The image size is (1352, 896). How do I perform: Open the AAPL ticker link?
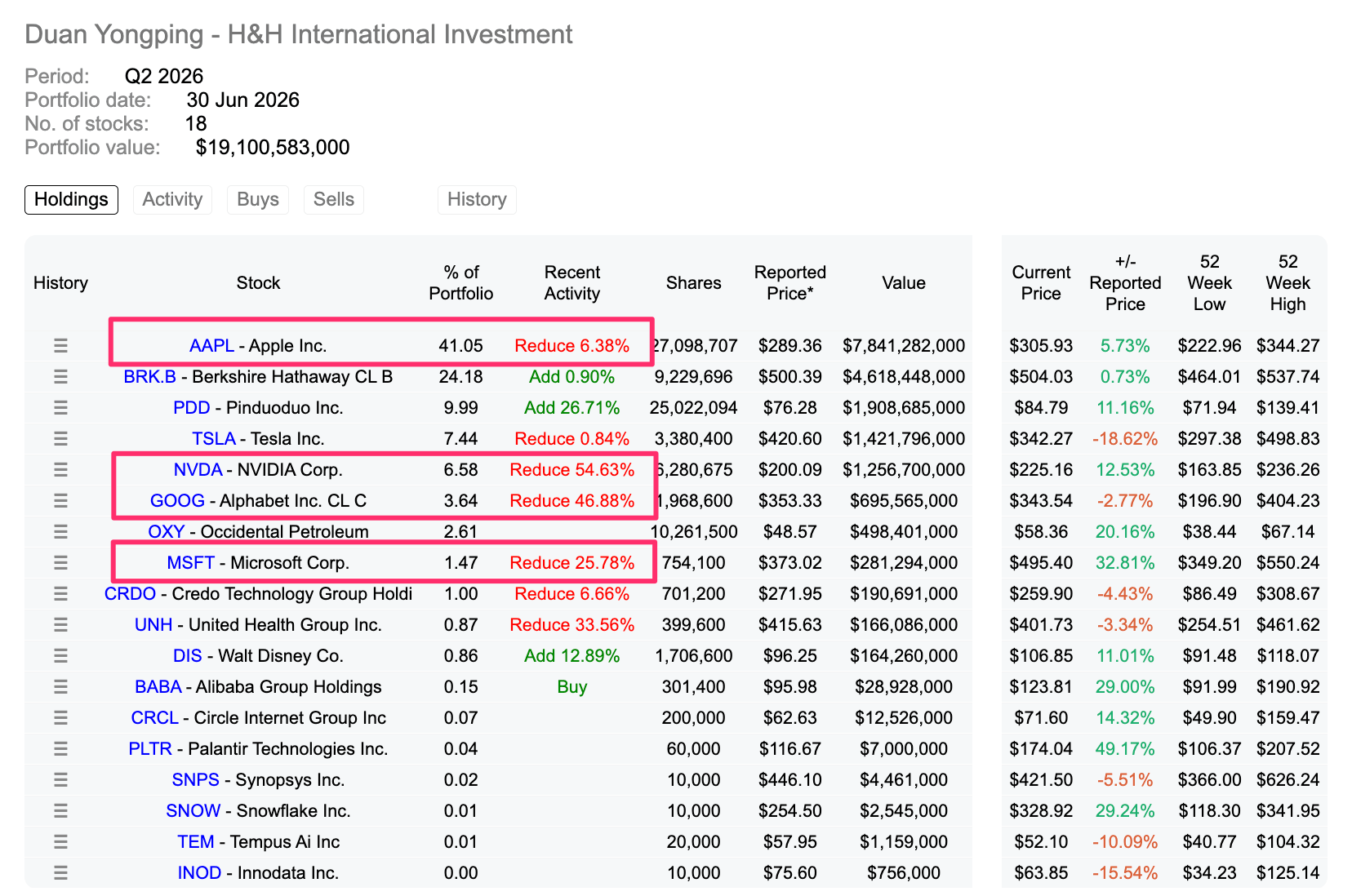211,346
